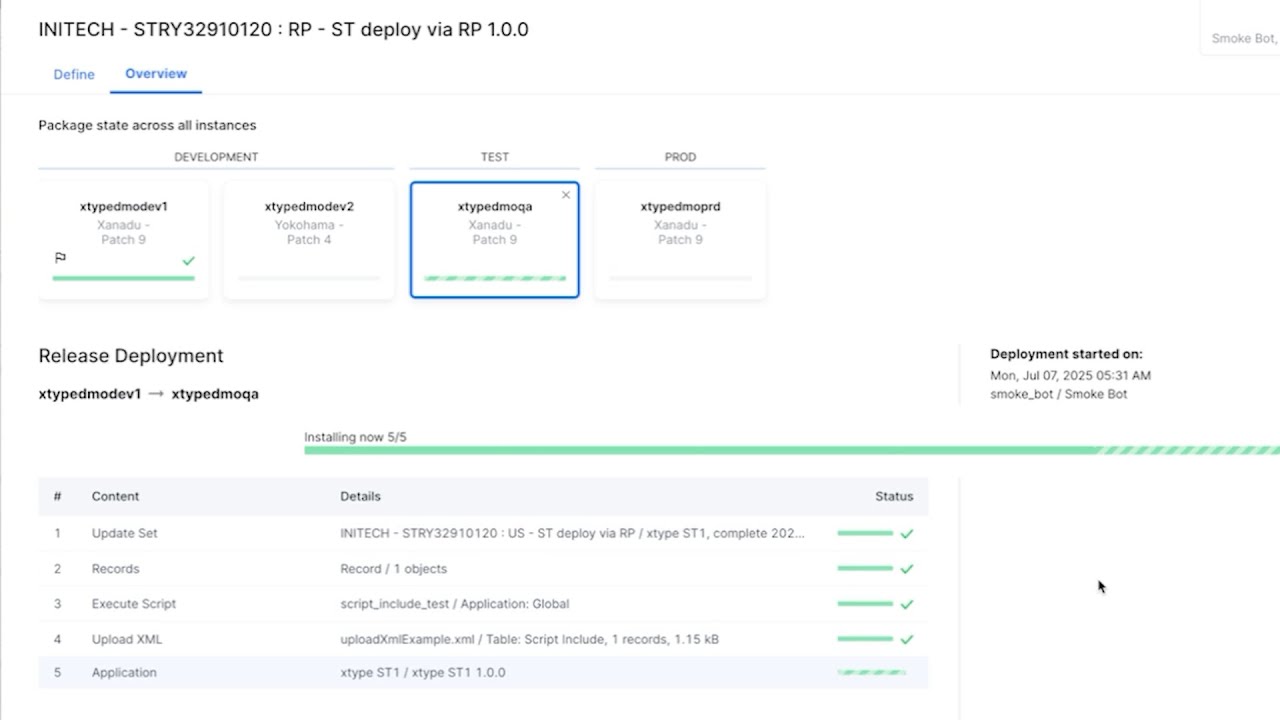
Task: Click the Upload XML row status checkmark
Action: (907, 639)
